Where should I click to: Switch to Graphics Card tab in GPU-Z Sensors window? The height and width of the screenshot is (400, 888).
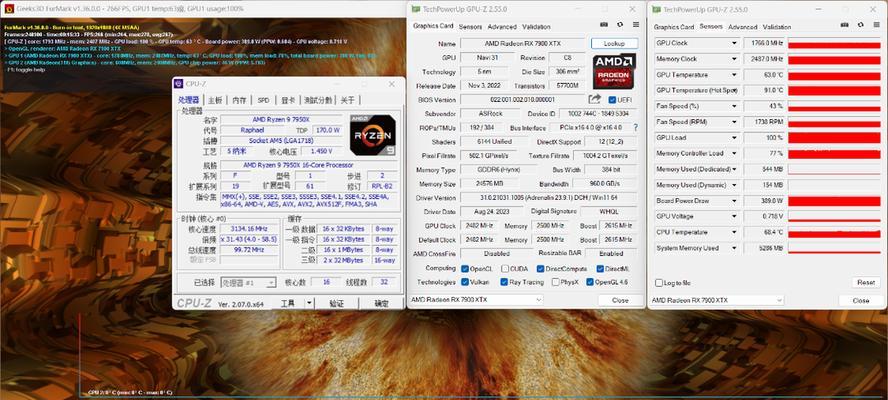[673, 27]
